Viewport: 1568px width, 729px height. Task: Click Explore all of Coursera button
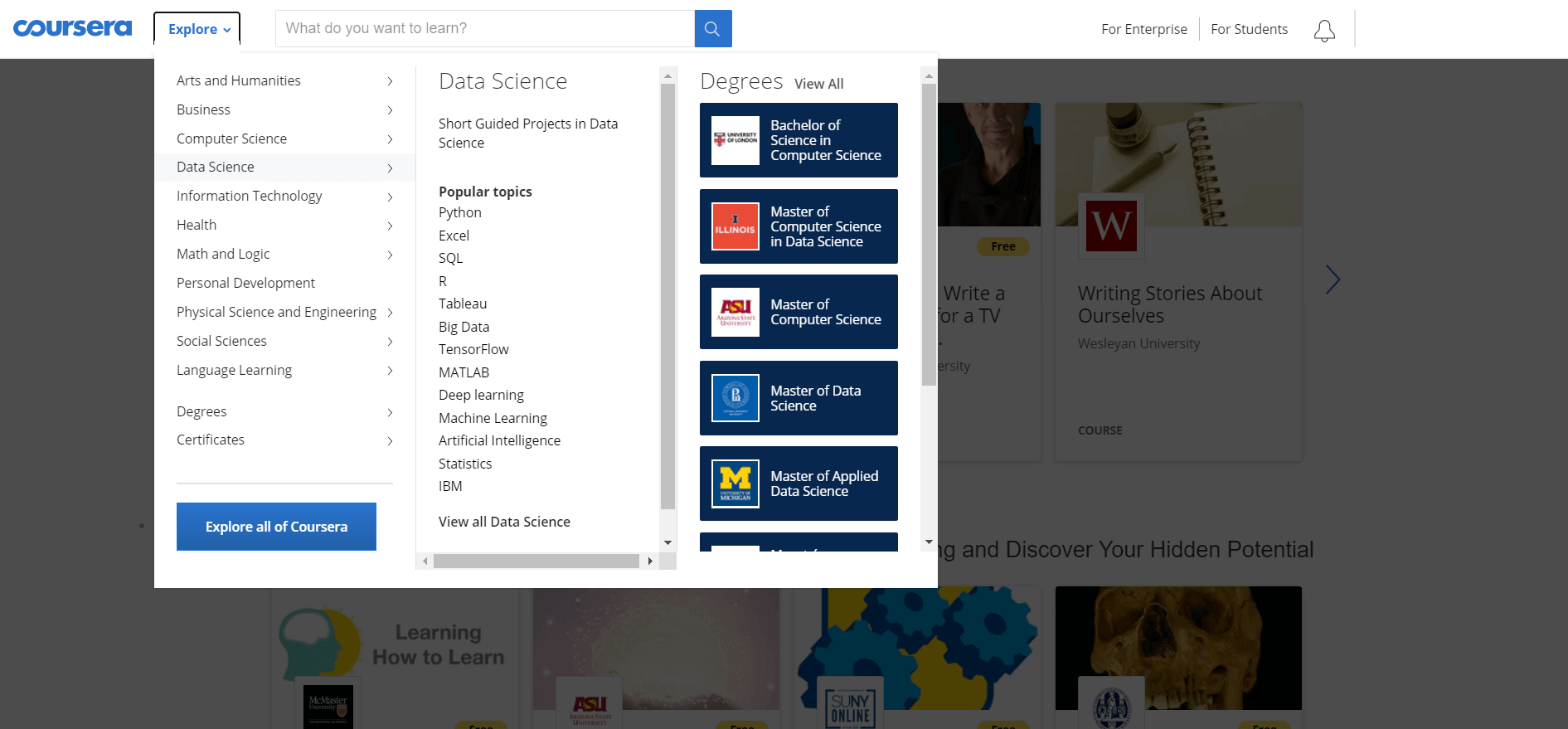276,527
